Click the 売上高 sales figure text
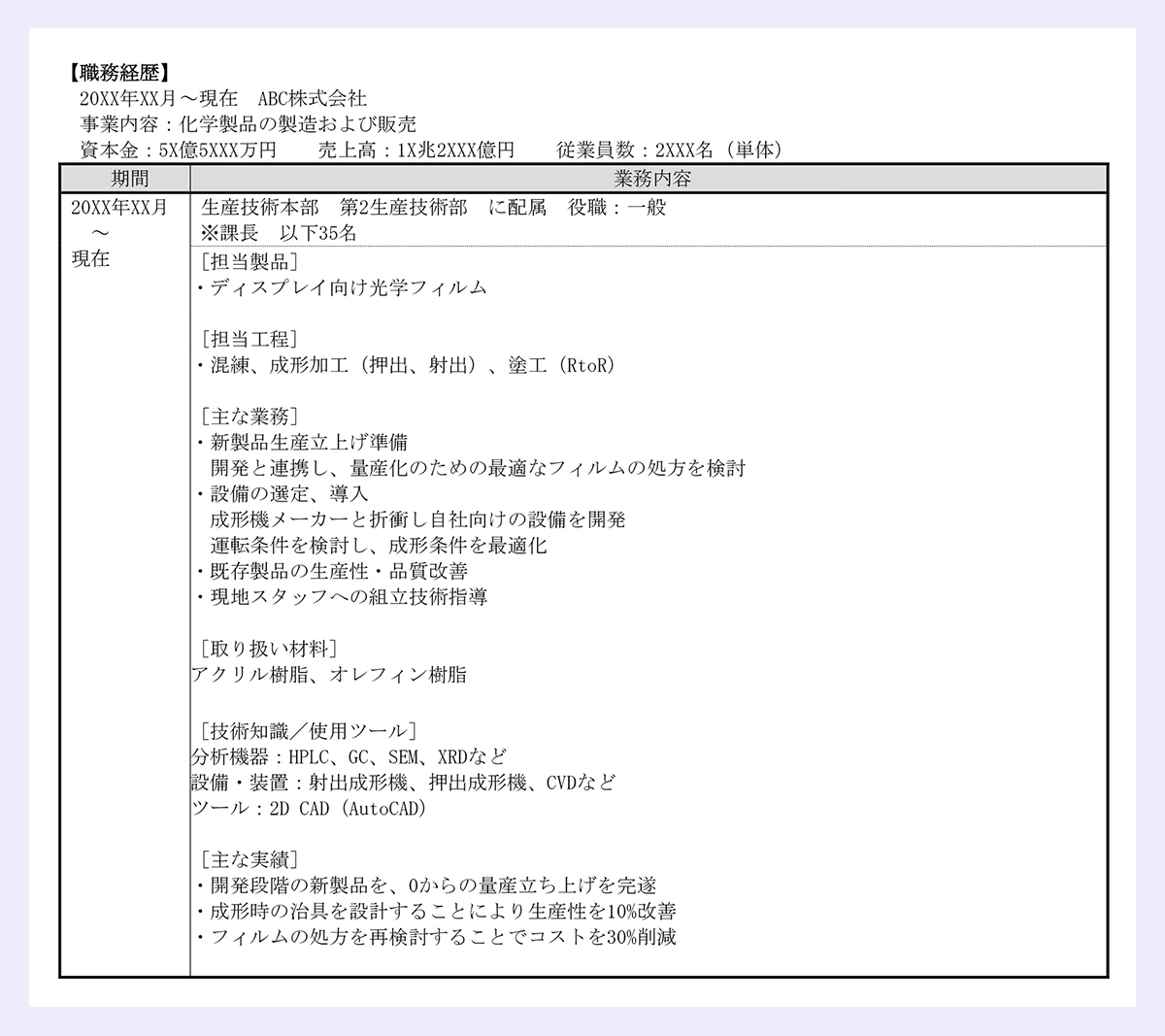Screen dimensions: 1165x1036 click(x=416, y=150)
